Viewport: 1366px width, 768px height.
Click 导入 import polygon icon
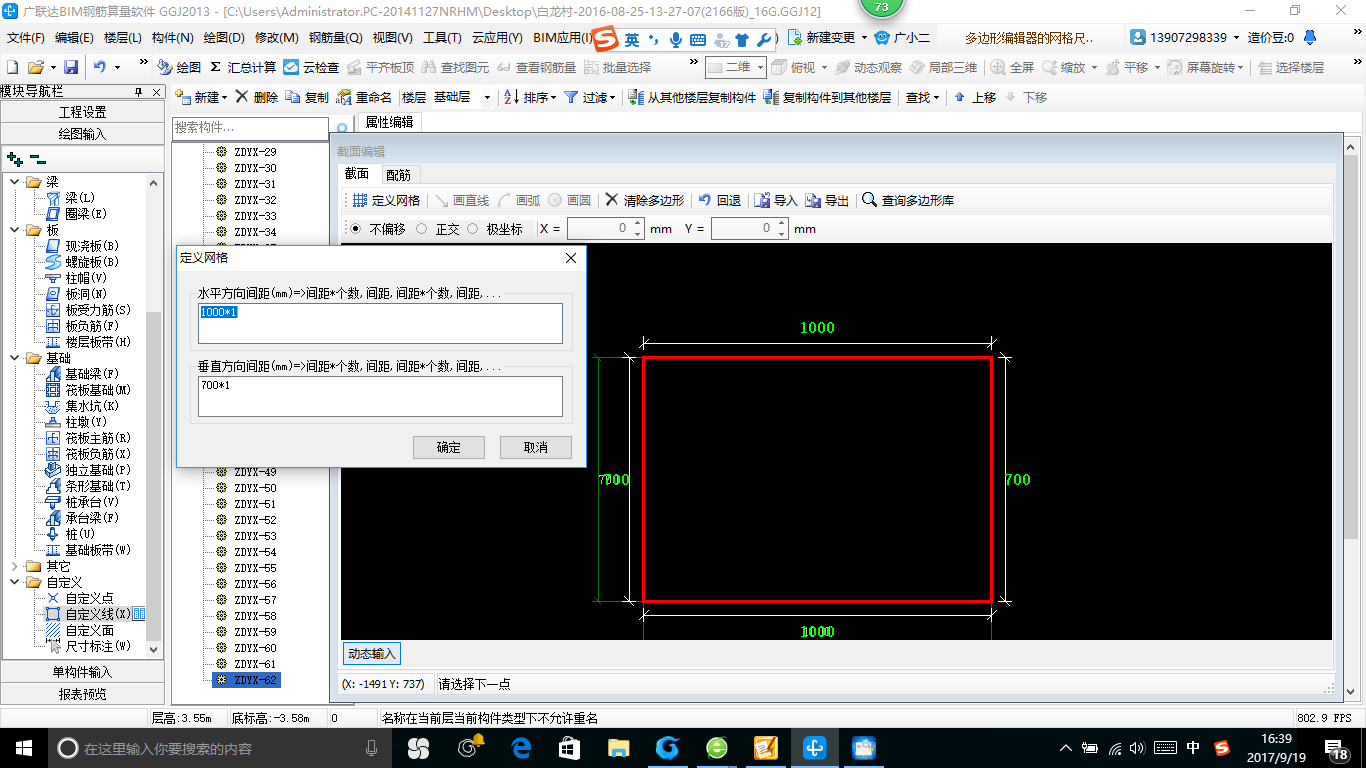point(776,200)
